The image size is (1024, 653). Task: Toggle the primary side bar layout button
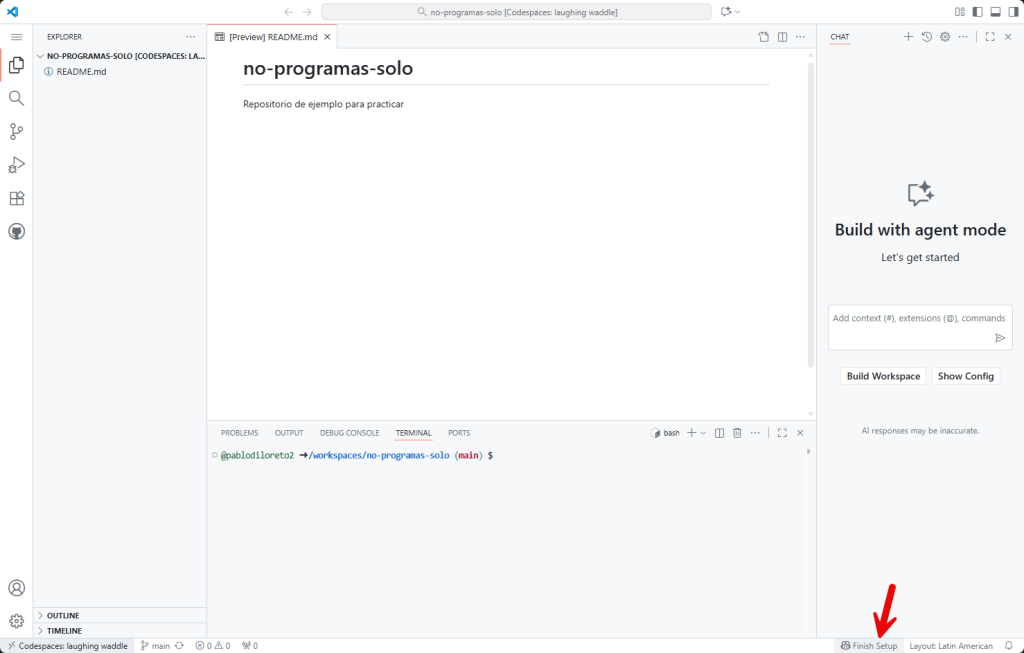pos(977,12)
